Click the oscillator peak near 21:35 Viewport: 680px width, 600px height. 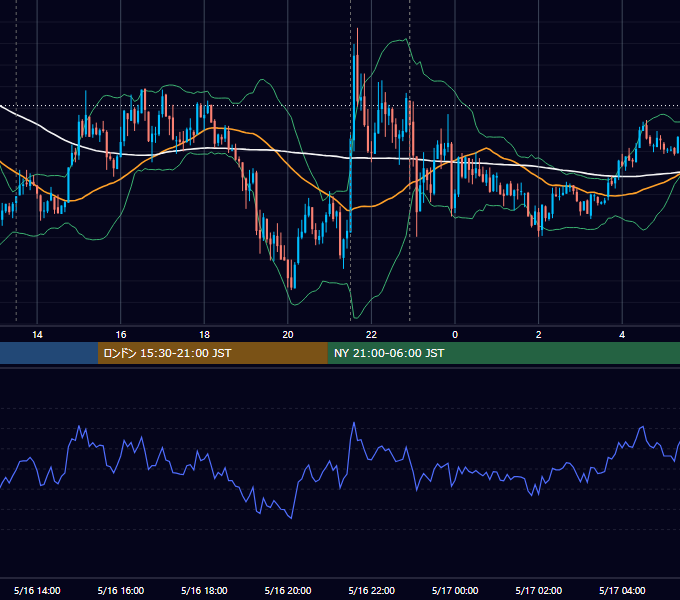pos(354,423)
